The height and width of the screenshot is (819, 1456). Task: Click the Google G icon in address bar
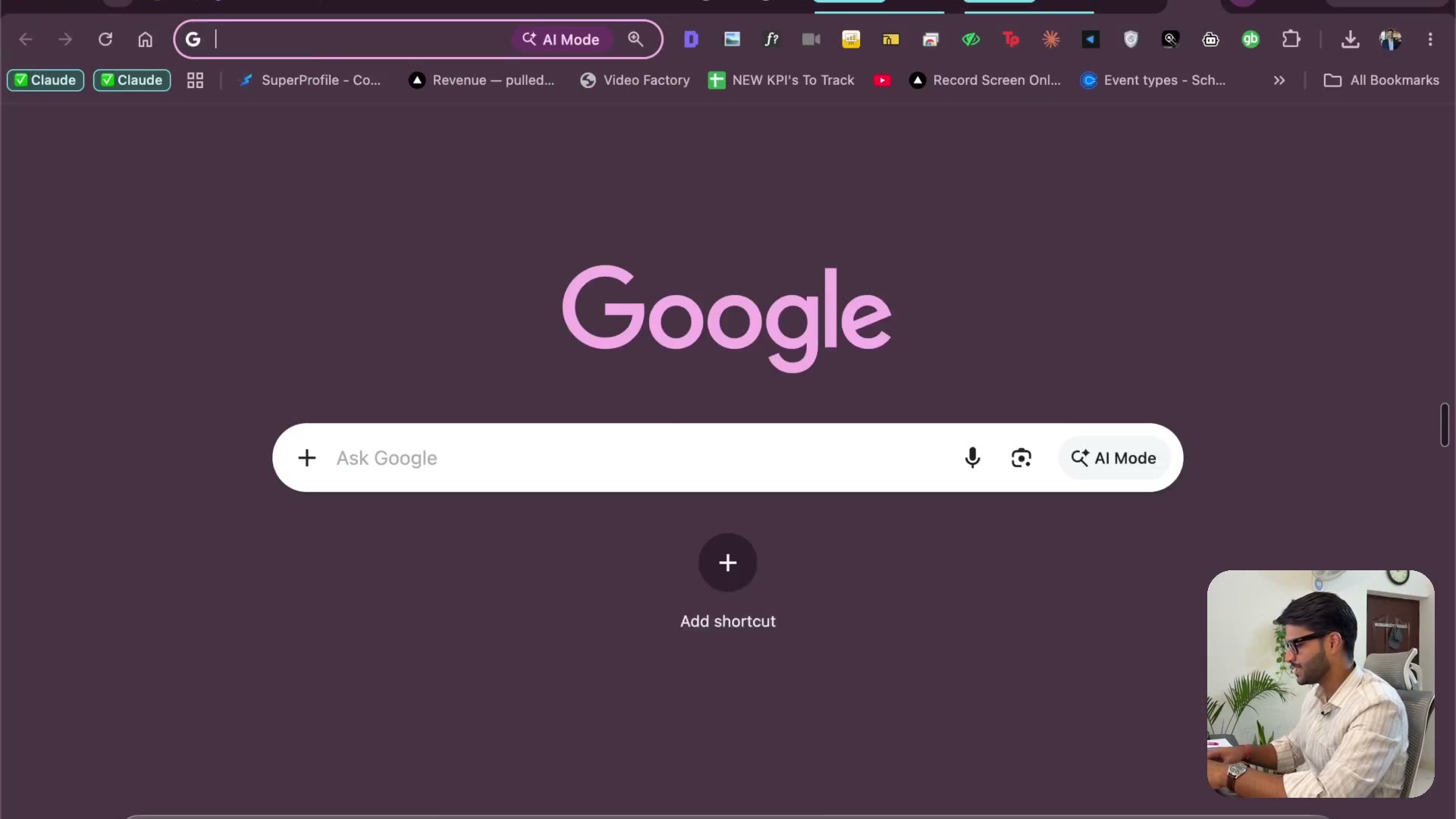193,39
